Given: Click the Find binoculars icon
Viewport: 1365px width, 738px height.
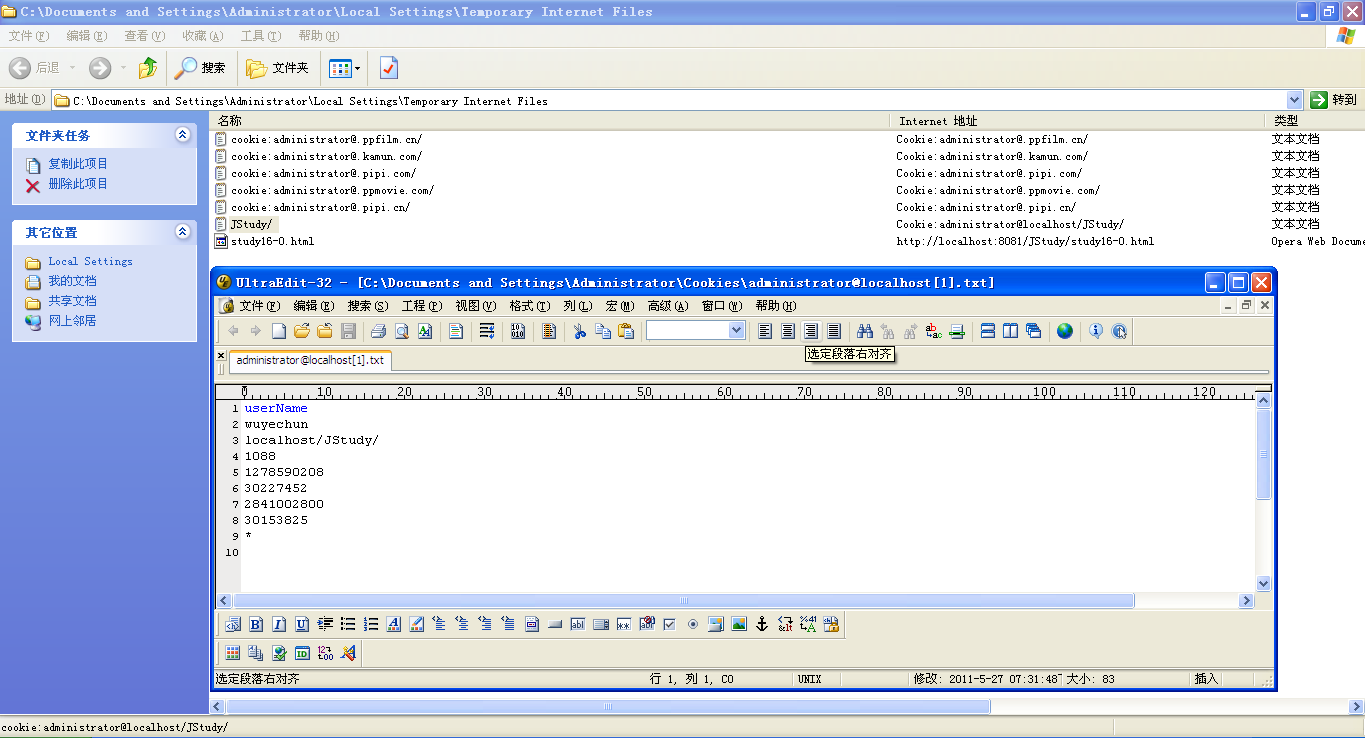Looking at the screenshot, I should click(865, 331).
